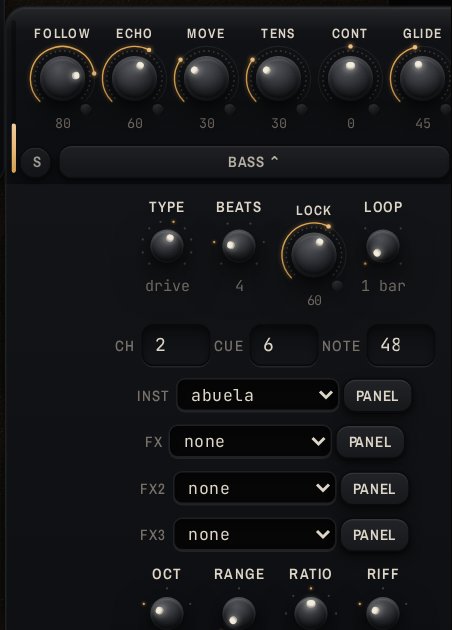452x630 pixels.
Task: Click the NOTE input field showing 48
Action: click(x=401, y=345)
